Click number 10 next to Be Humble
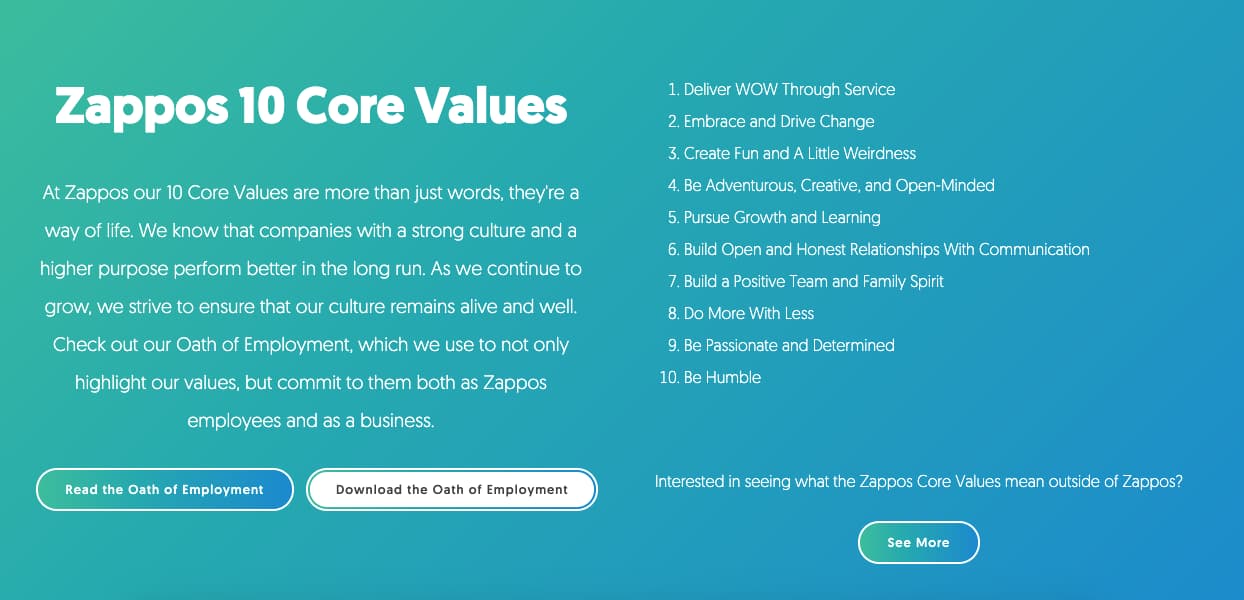Image resolution: width=1244 pixels, height=600 pixels. [666, 377]
